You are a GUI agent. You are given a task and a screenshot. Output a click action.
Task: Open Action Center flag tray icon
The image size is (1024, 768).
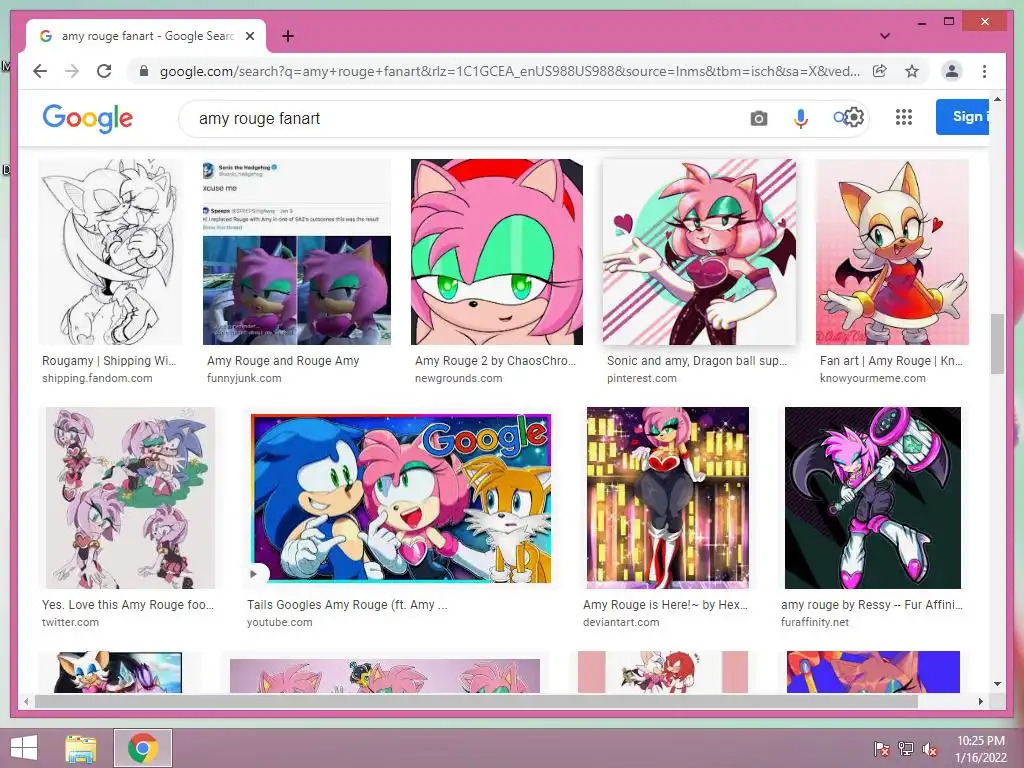882,749
